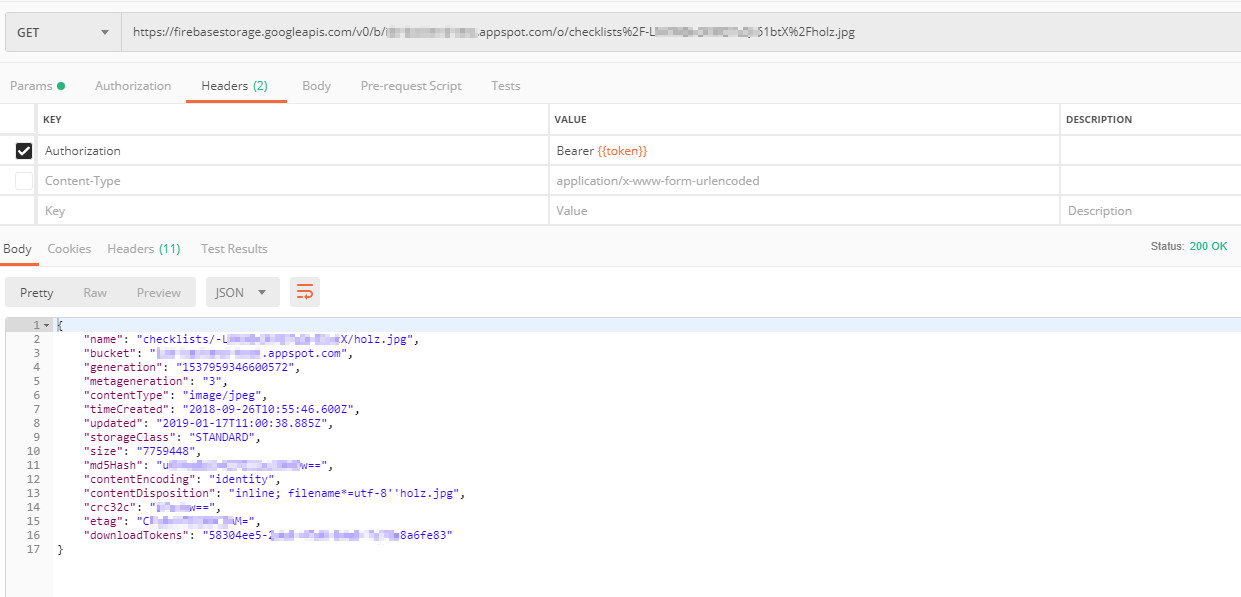
Task: Click the "bucket" line in response
Action: (x=219, y=353)
